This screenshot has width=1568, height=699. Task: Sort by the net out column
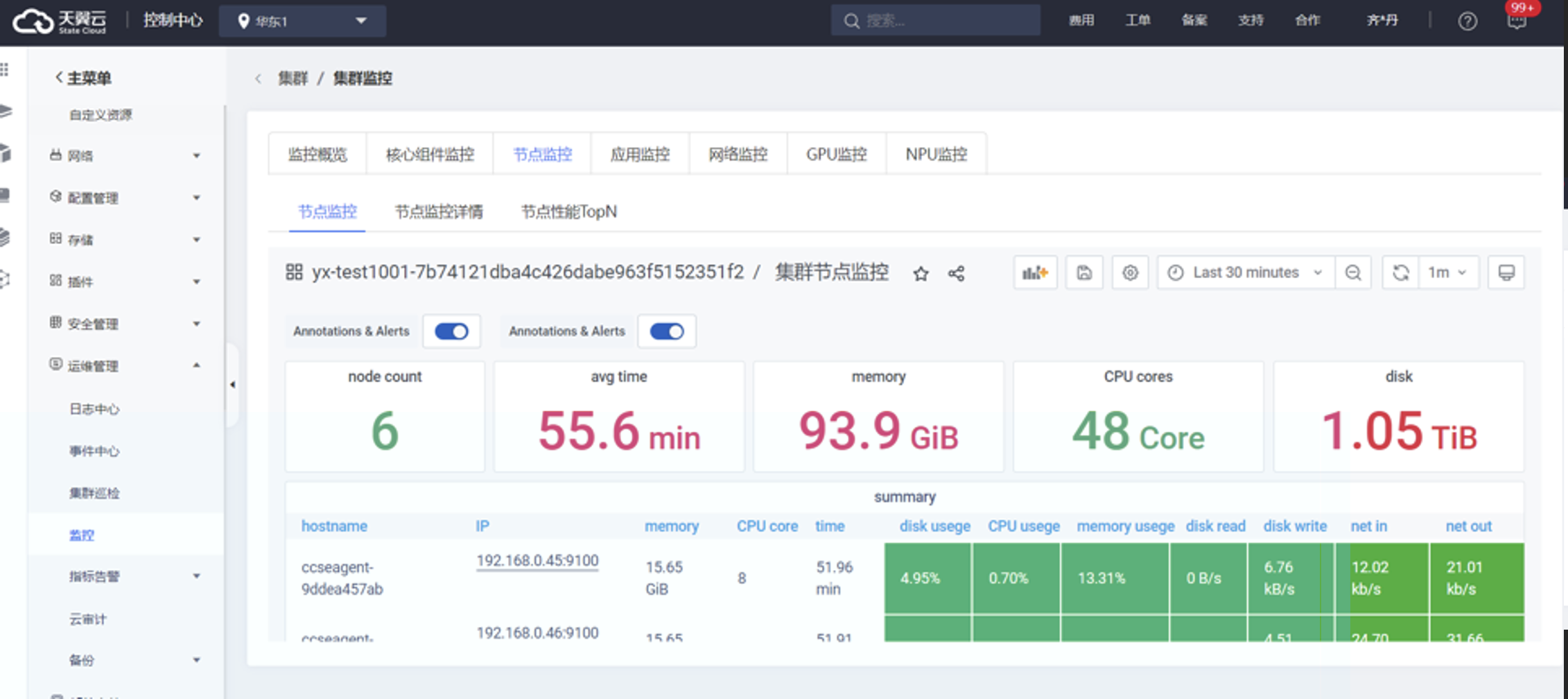pos(1468,526)
